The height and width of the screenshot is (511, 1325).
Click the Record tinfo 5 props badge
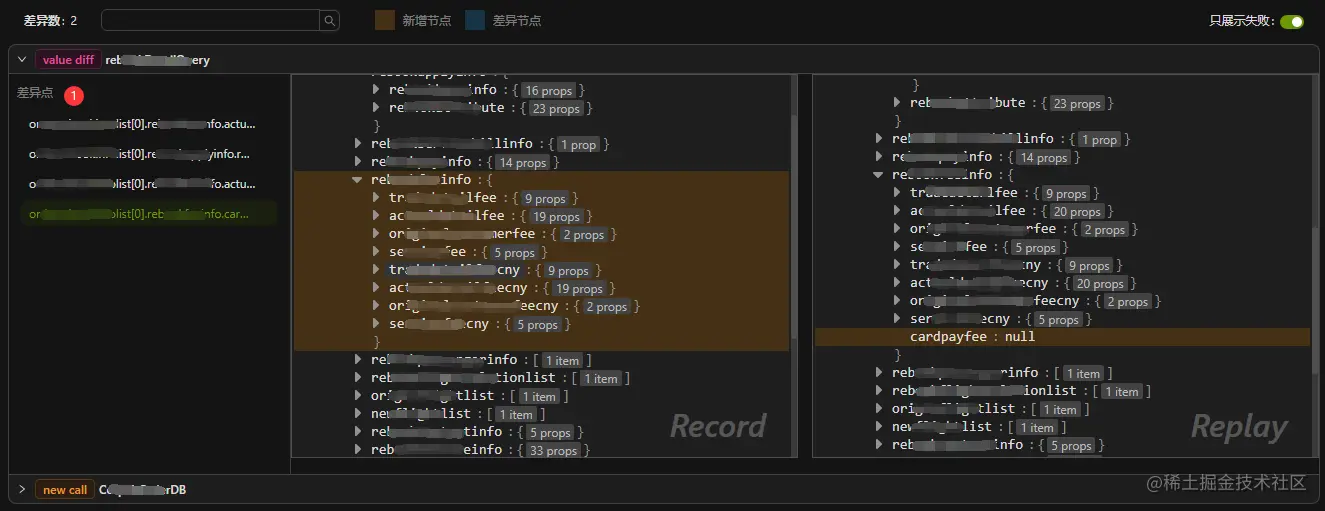click(x=550, y=432)
